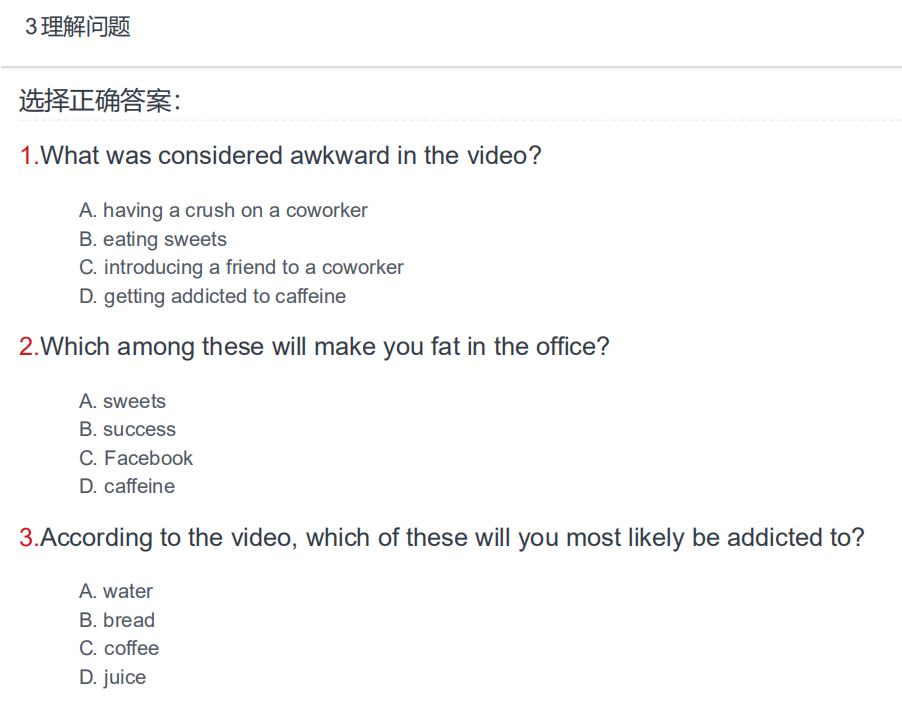Choose answer D caffeine for question 2
This screenshot has height=708, width=902.
click(127, 486)
